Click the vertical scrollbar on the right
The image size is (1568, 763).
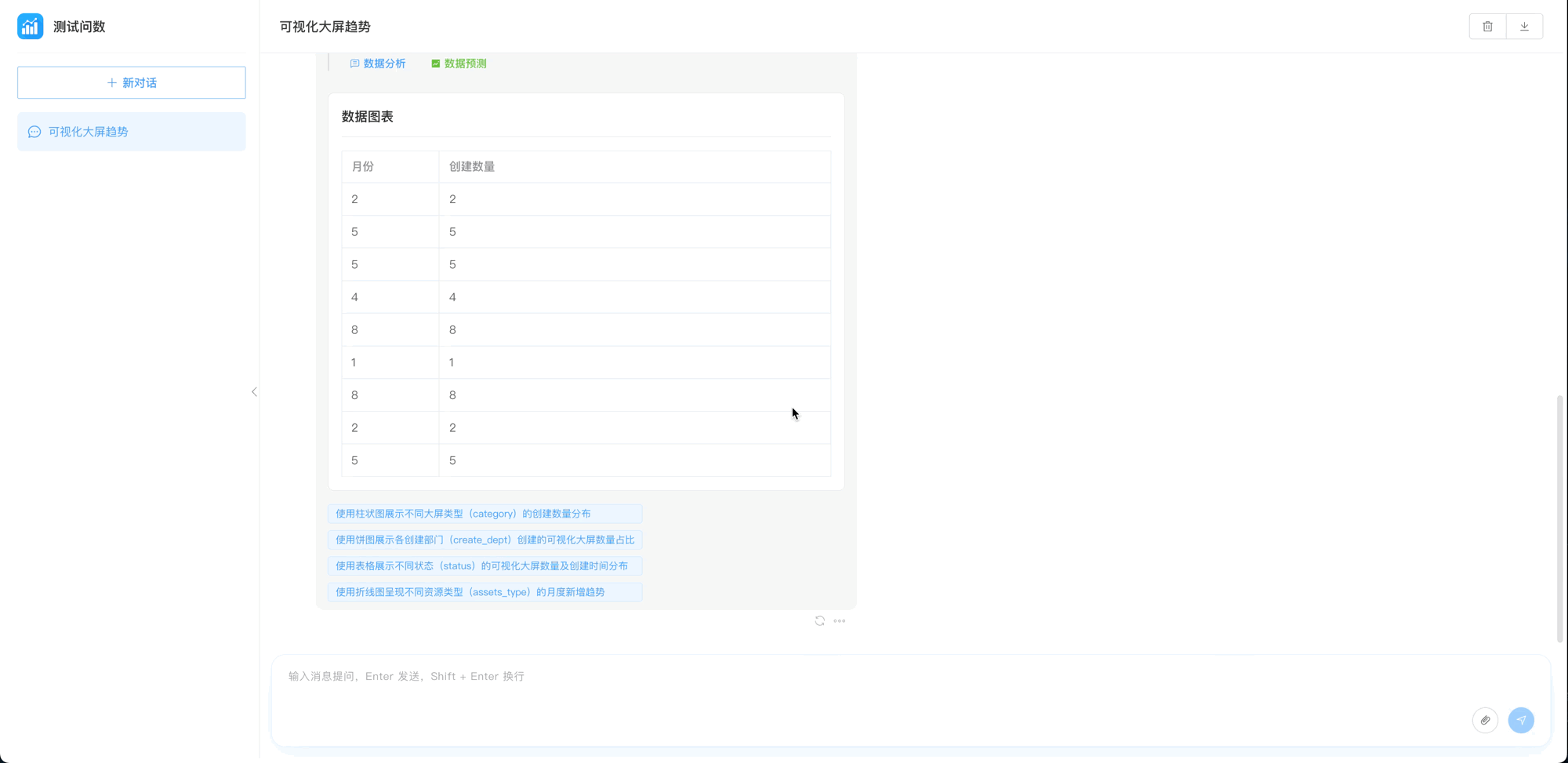(1559, 518)
